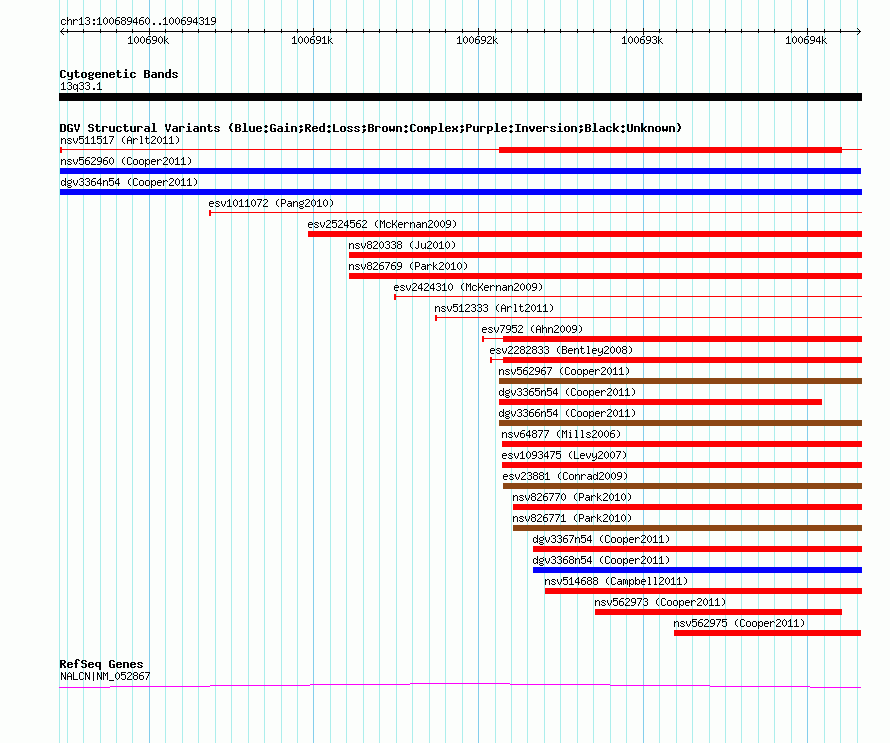This screenshot has height=743, width=890.
Task: Click the red dgv3365n54 loss bar
Action: coord(660,402)
